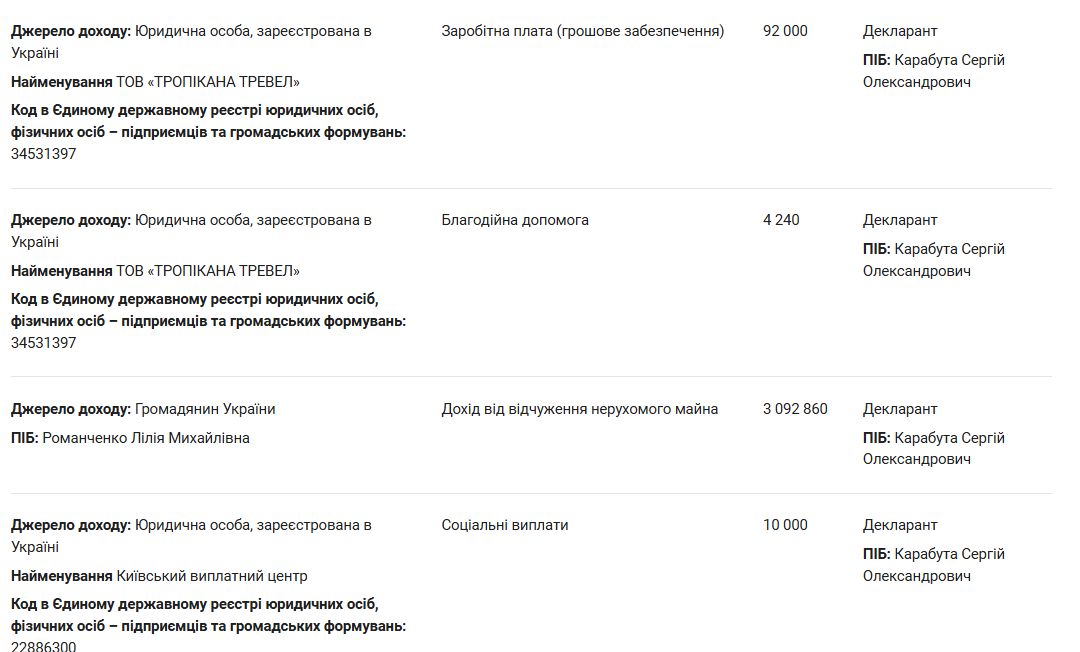Click 'Київський виплатний центр' organization name
The image size is (1080, 652).
[x=212, y=576]
